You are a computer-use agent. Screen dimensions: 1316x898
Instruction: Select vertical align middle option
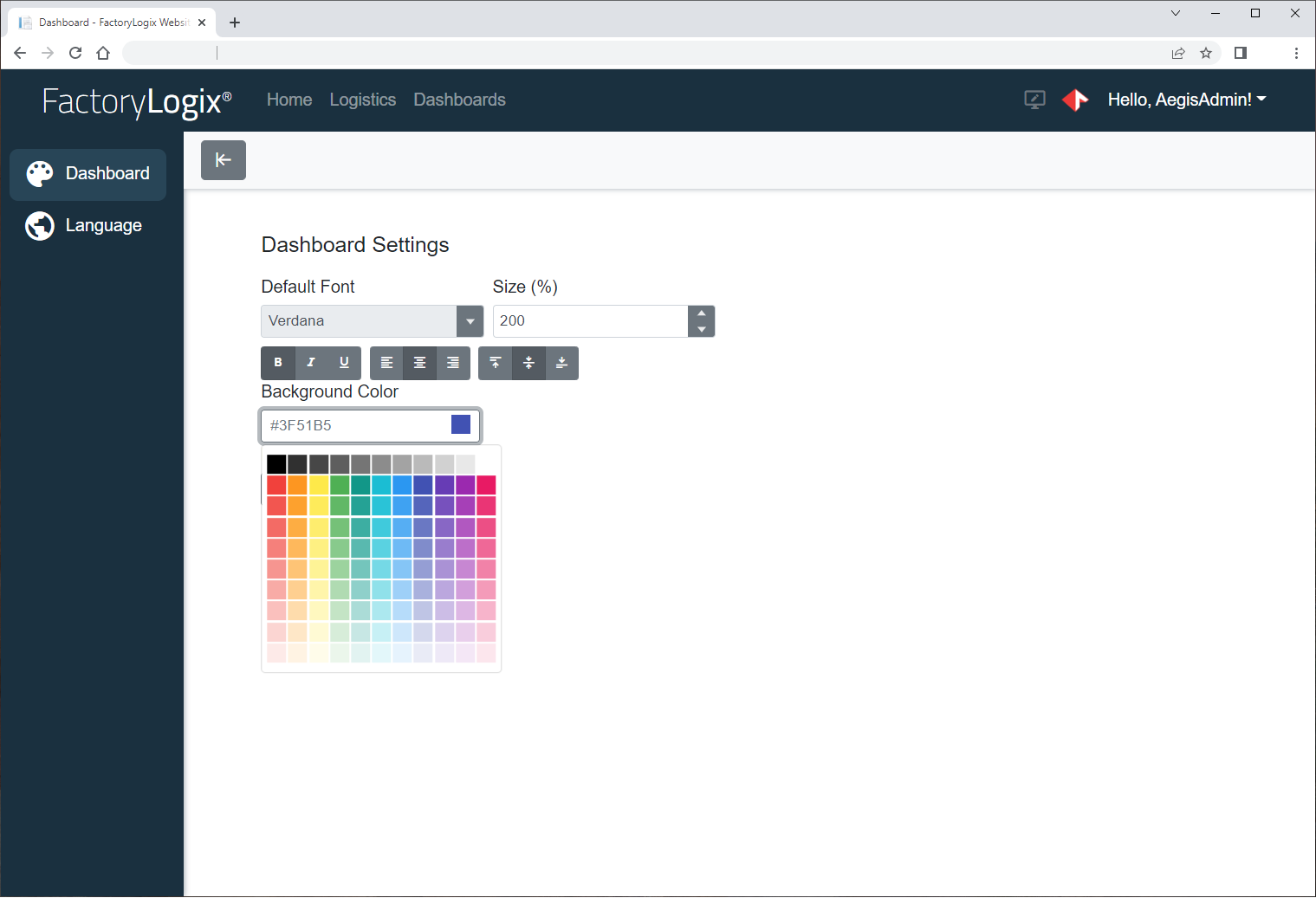[528, 363]
